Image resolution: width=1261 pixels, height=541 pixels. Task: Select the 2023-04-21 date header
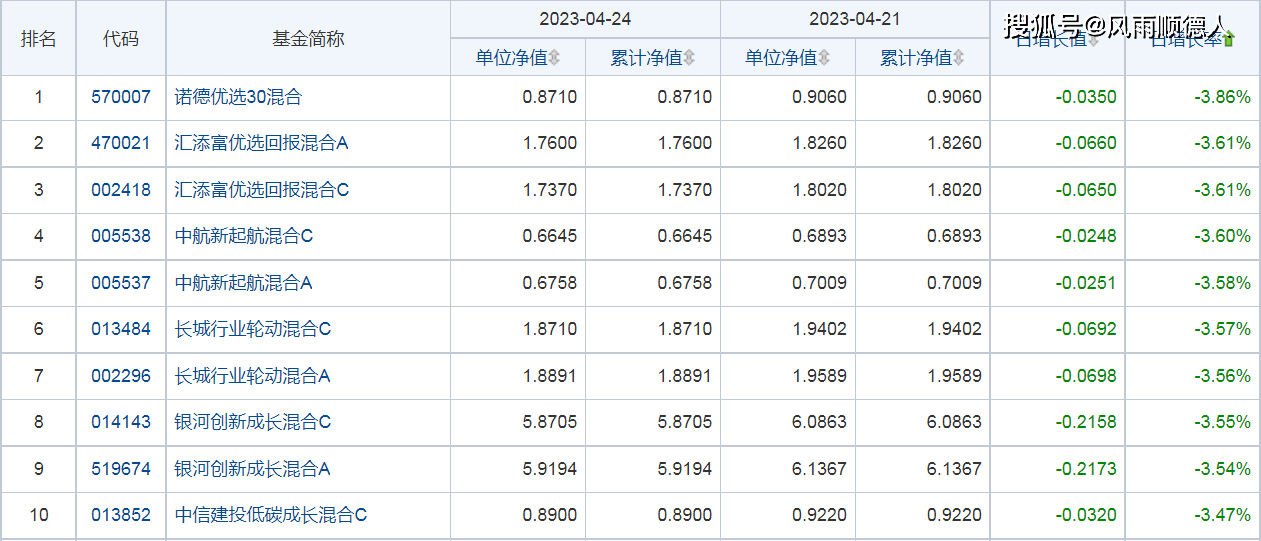tap(855, 19)
